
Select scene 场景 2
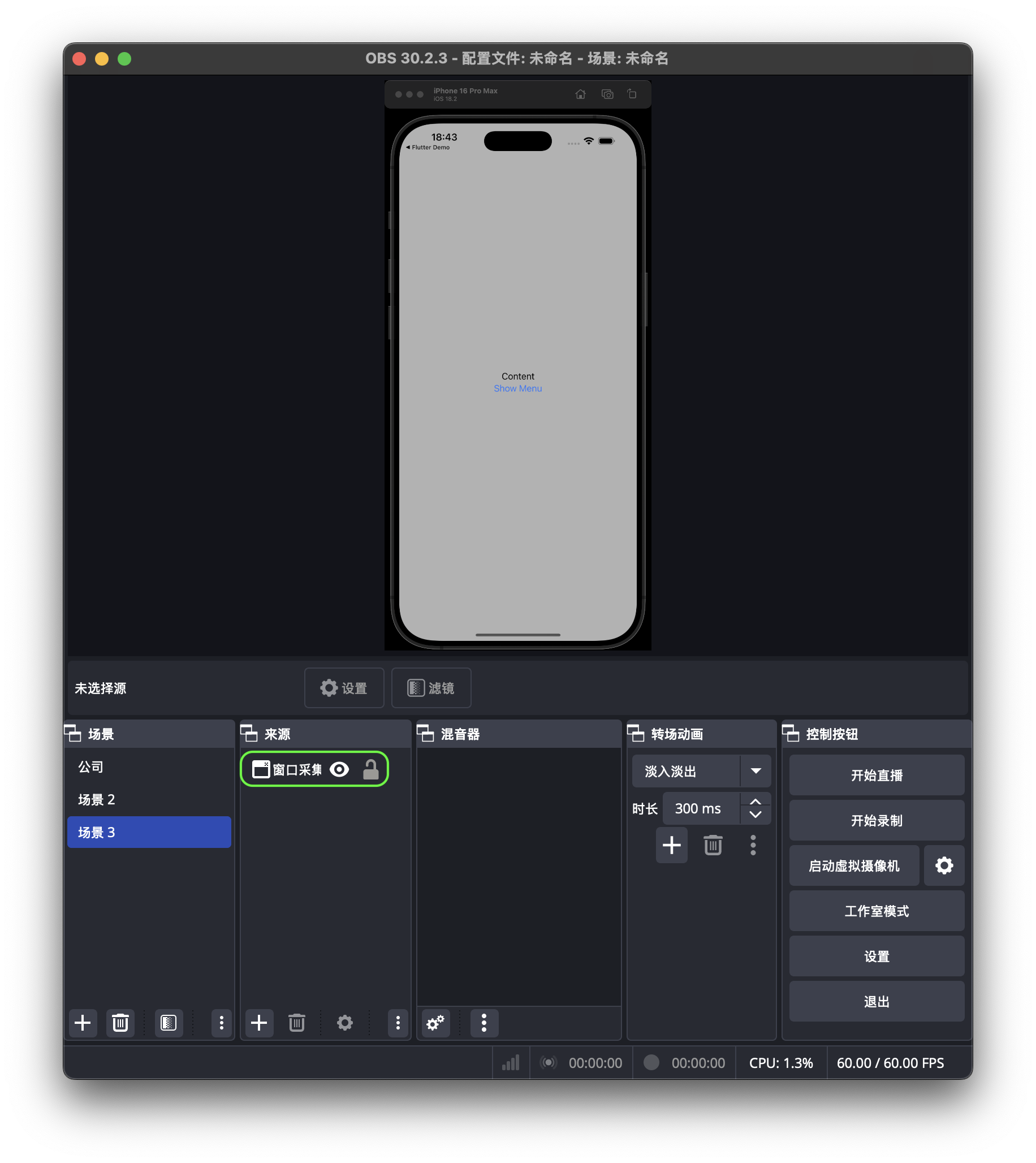tap(149, 800)
